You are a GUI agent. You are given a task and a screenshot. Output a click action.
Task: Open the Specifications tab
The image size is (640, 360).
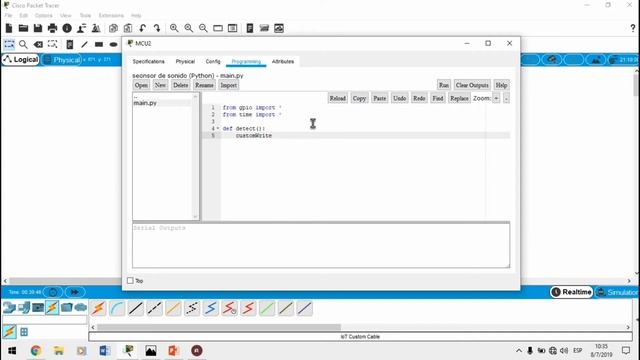(149, 61)
